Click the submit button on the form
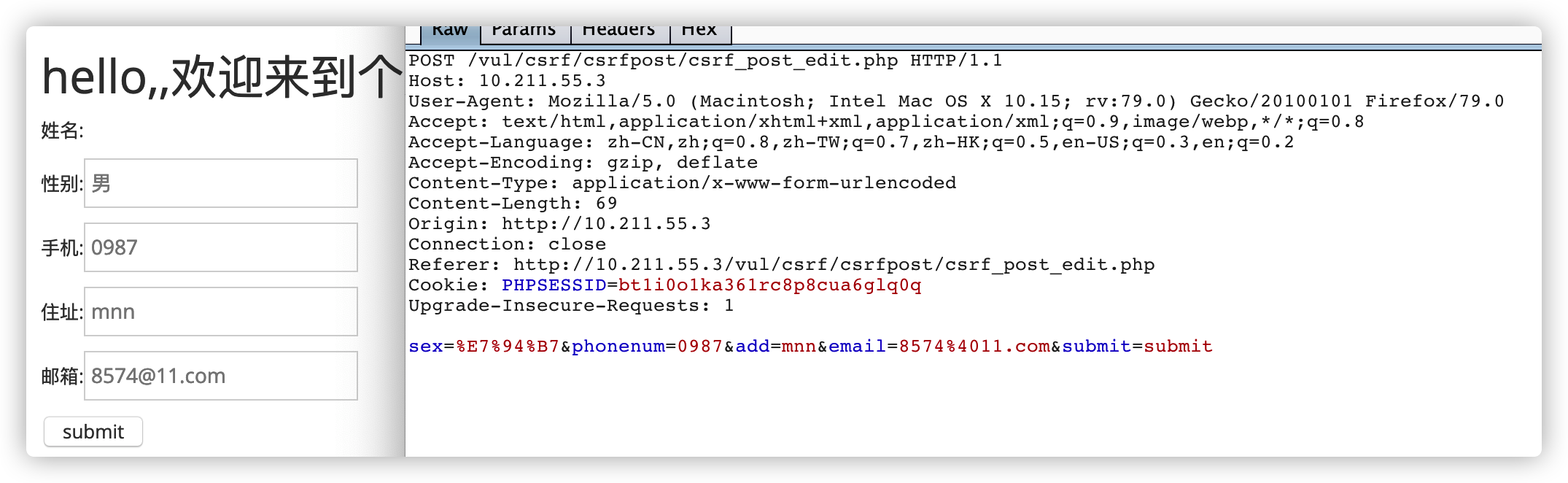Viewport: 1568px width, 483px height. tap(93, 432)
